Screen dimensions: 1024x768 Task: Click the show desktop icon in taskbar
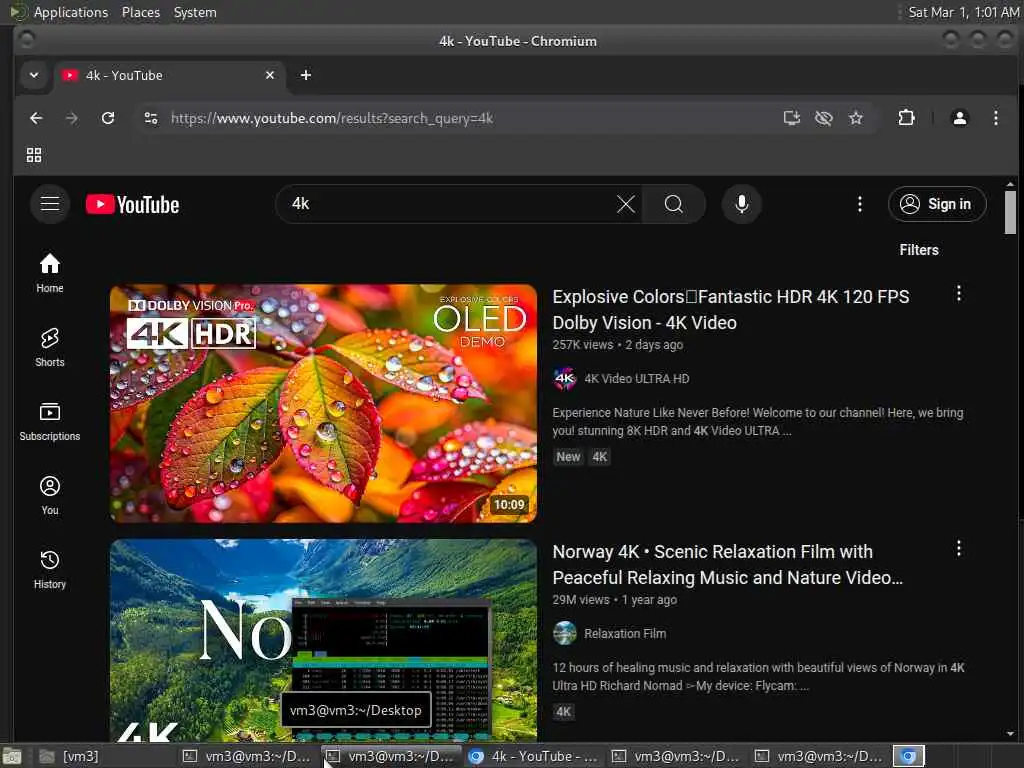pyautogui.click(x=12, y=756)
